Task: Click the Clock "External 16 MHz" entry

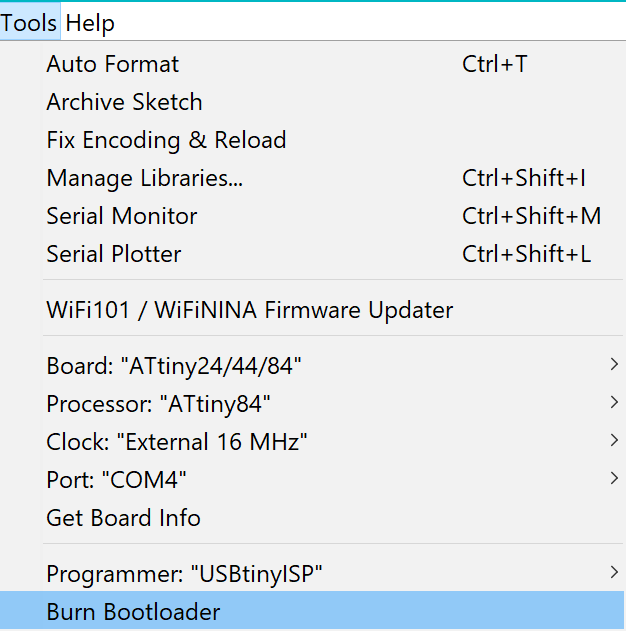Action: [x=177, y=443]
